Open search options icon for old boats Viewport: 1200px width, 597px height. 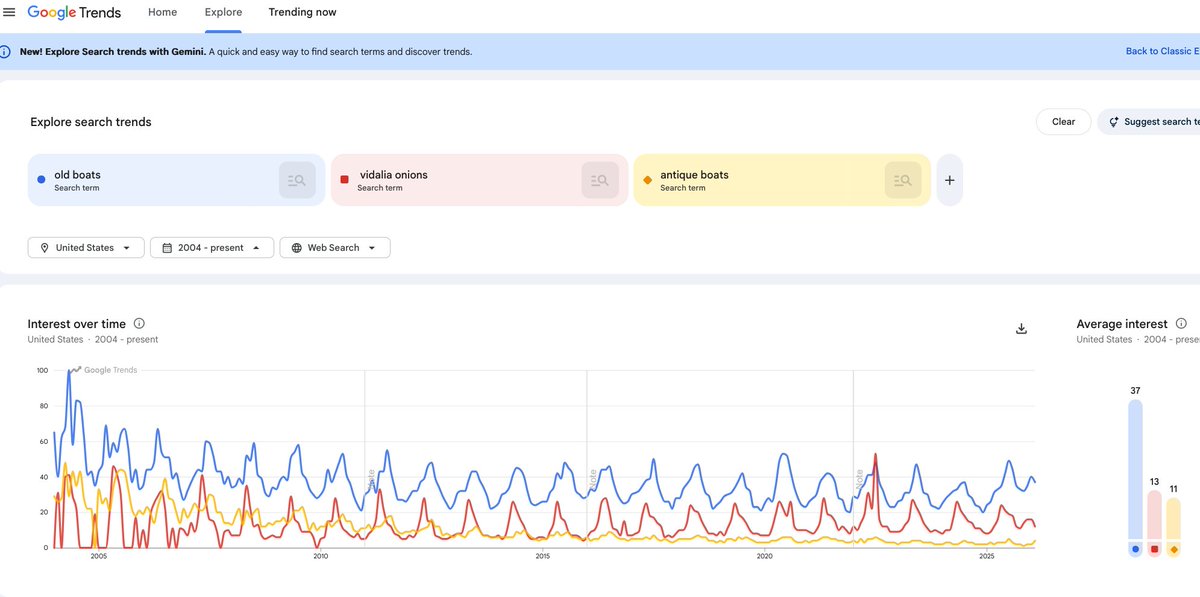[297, 180]
